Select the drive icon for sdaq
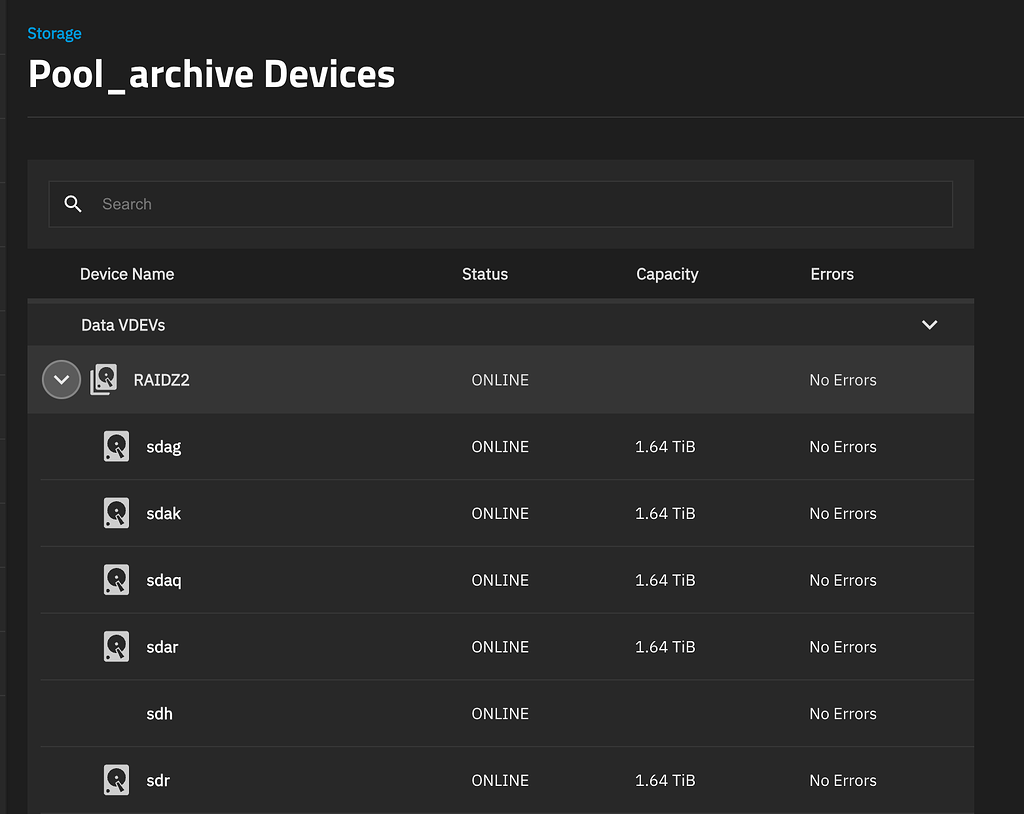 [x=116, y=580]
